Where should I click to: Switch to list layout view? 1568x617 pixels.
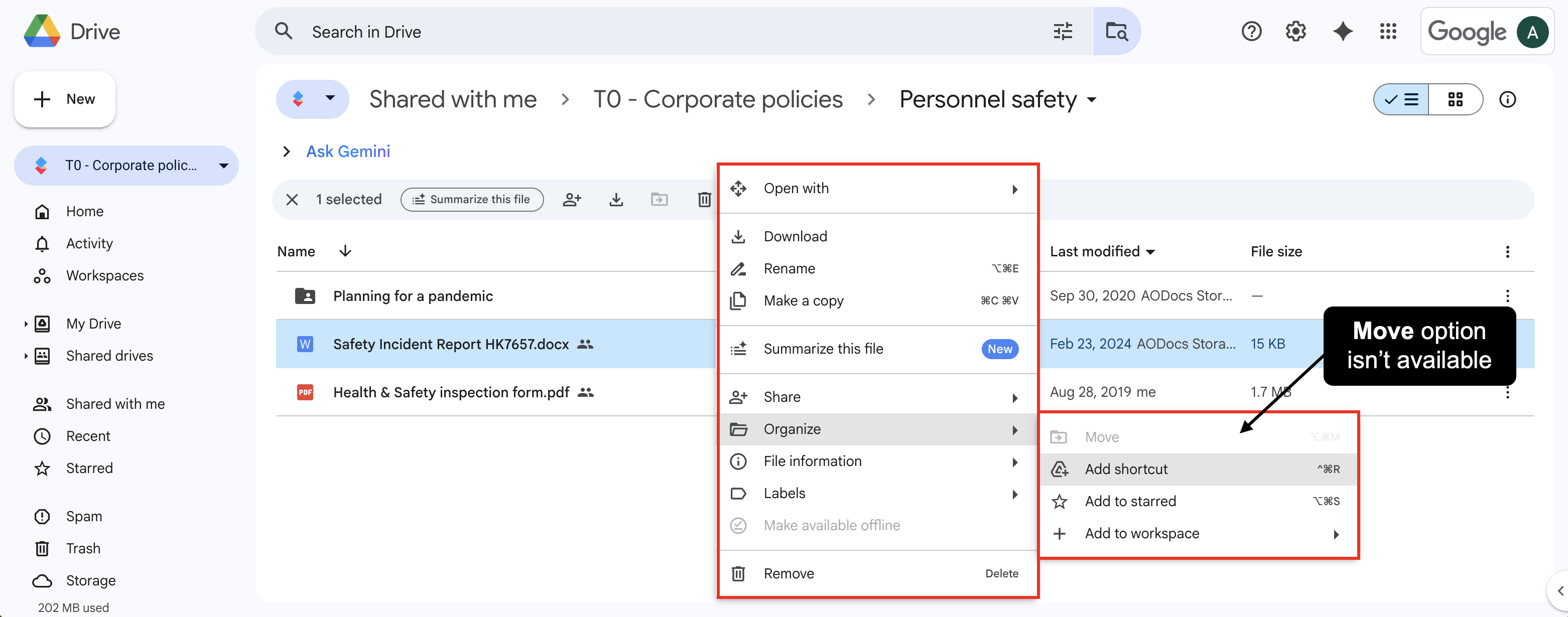1401,100
